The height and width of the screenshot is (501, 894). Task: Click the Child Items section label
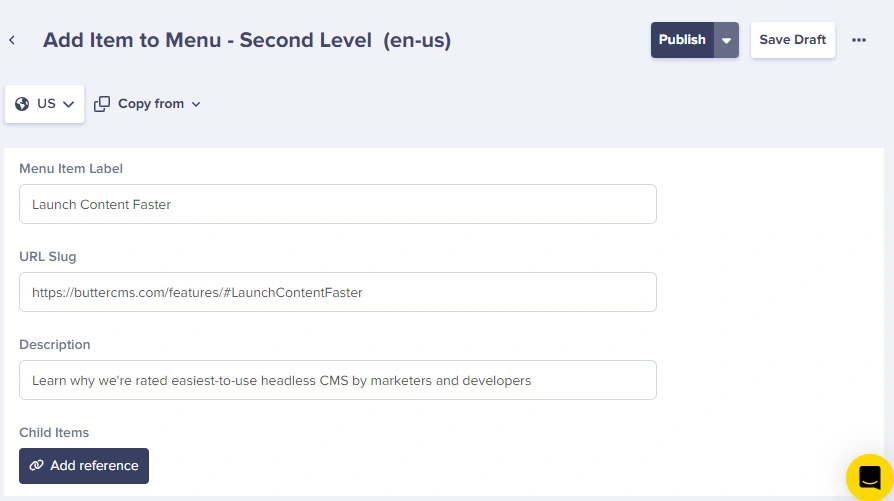(54, 433)
